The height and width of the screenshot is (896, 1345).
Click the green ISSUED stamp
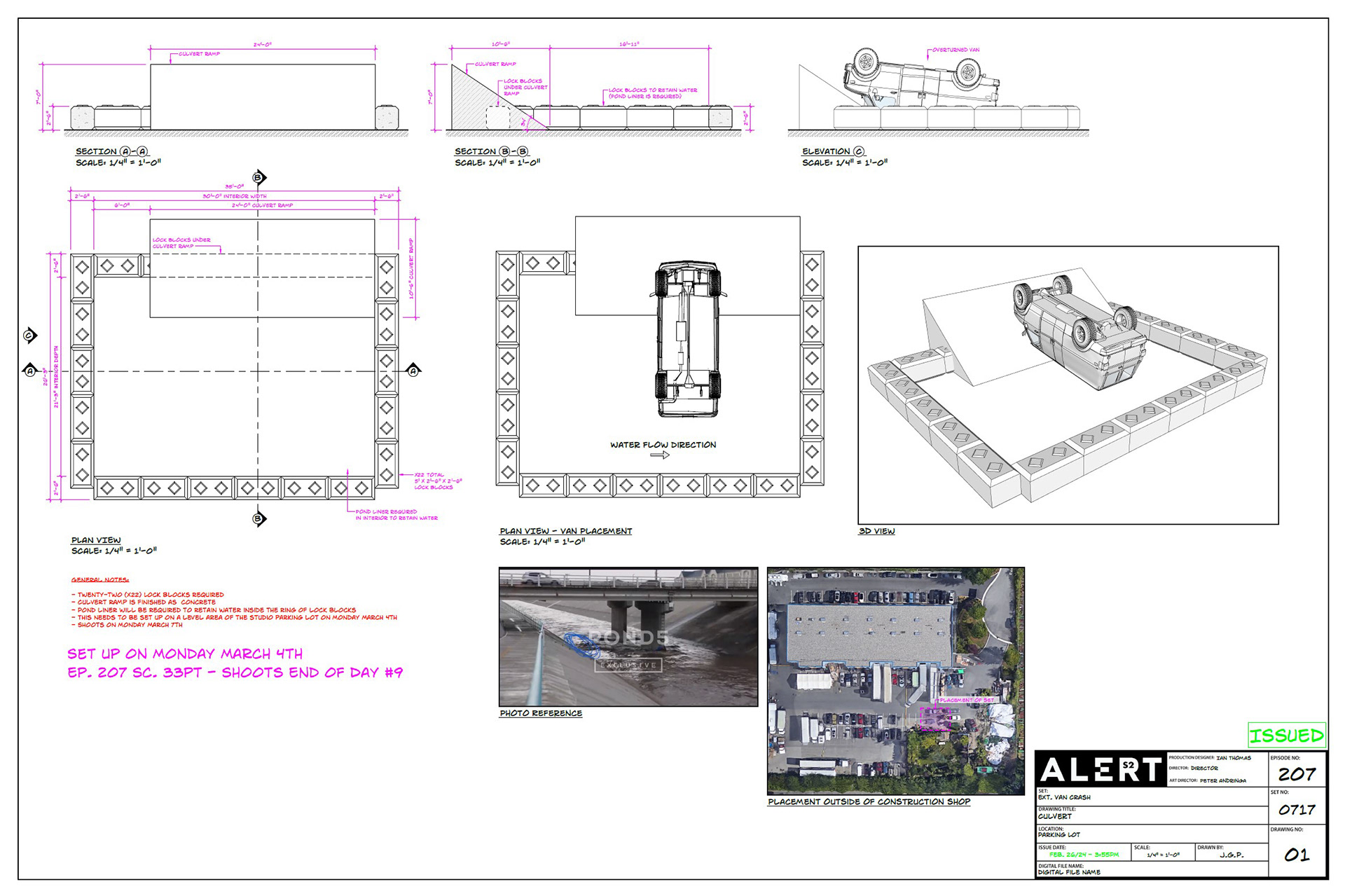click(x=1286, y=736)
